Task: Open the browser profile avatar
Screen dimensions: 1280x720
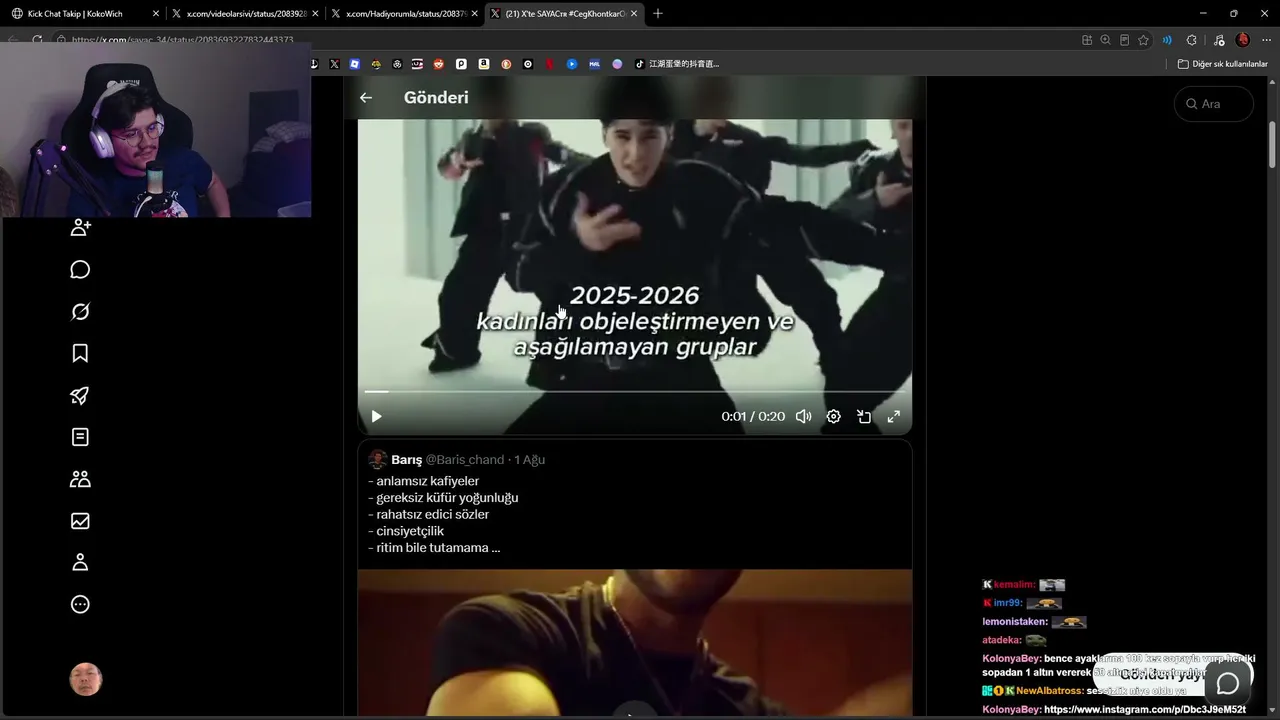Action: 1243,40
